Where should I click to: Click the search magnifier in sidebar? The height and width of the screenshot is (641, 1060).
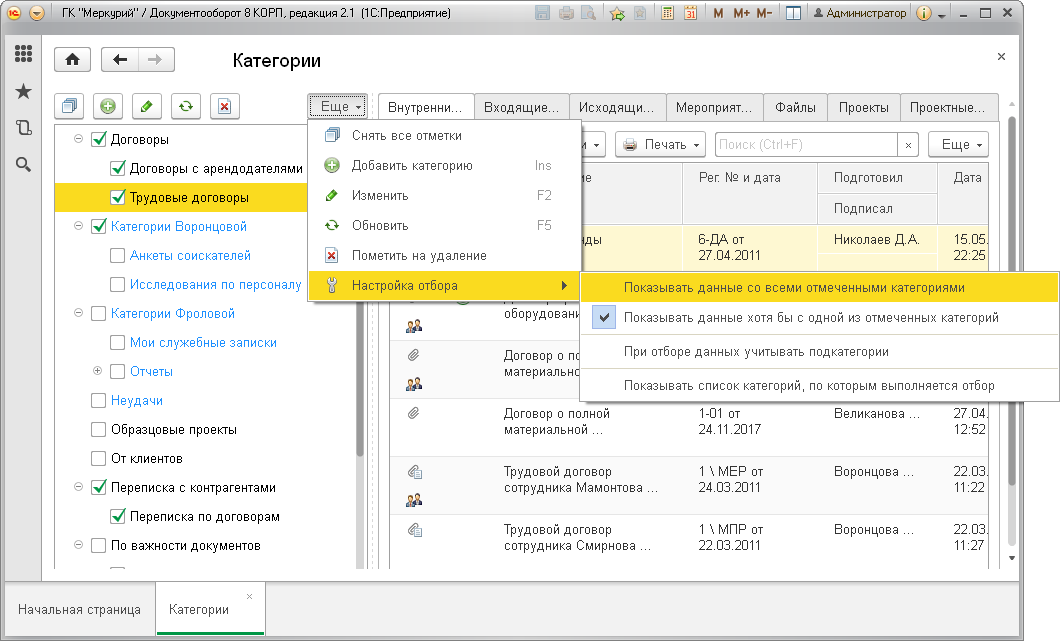(24, 164)
